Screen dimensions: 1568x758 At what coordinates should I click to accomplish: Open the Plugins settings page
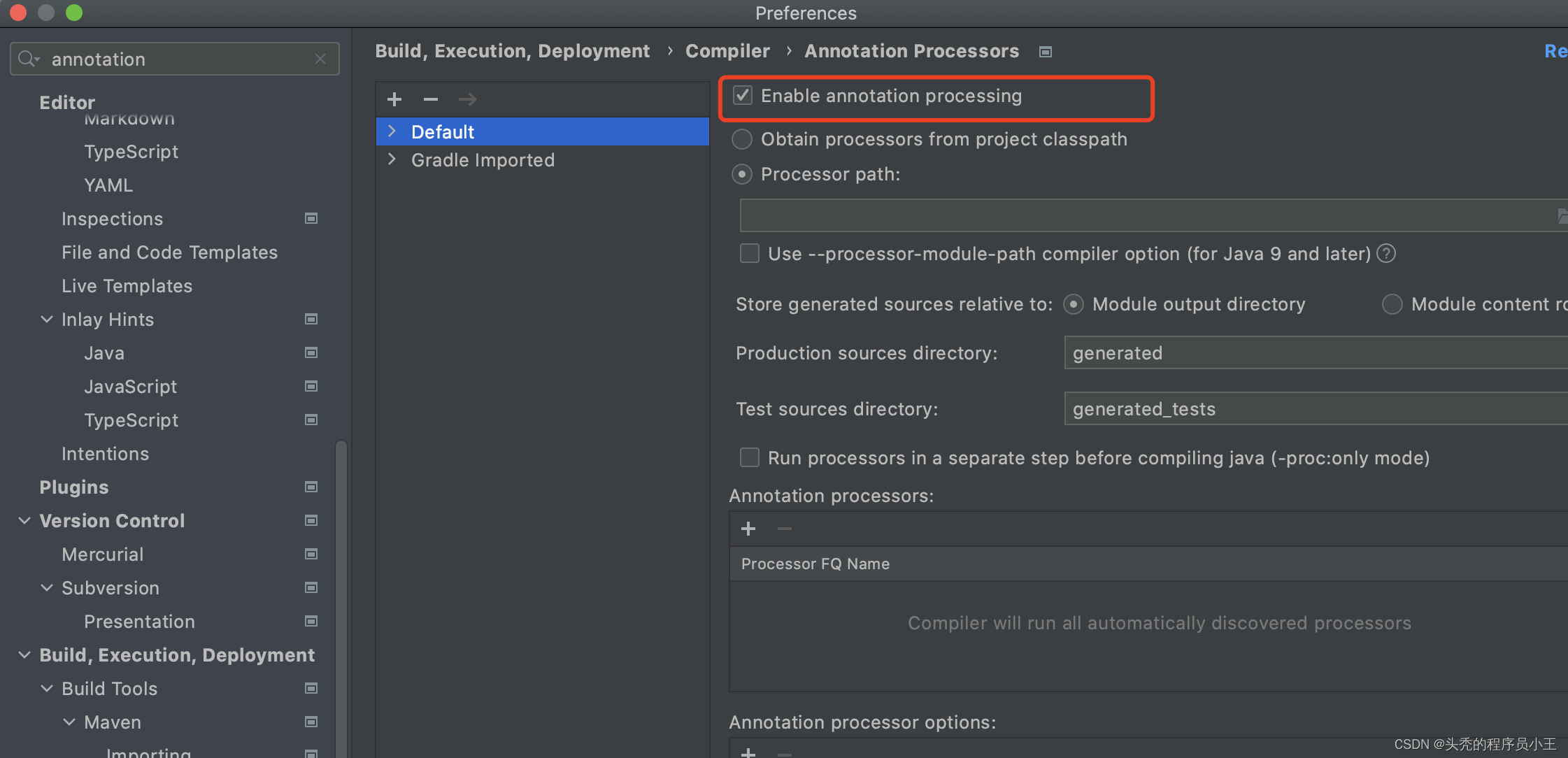pos(73,487)
